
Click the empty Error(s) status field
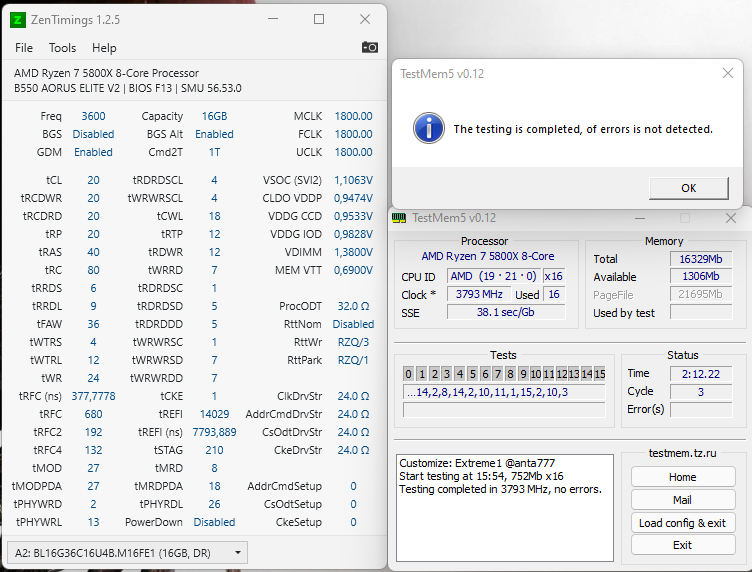(701, 410)
